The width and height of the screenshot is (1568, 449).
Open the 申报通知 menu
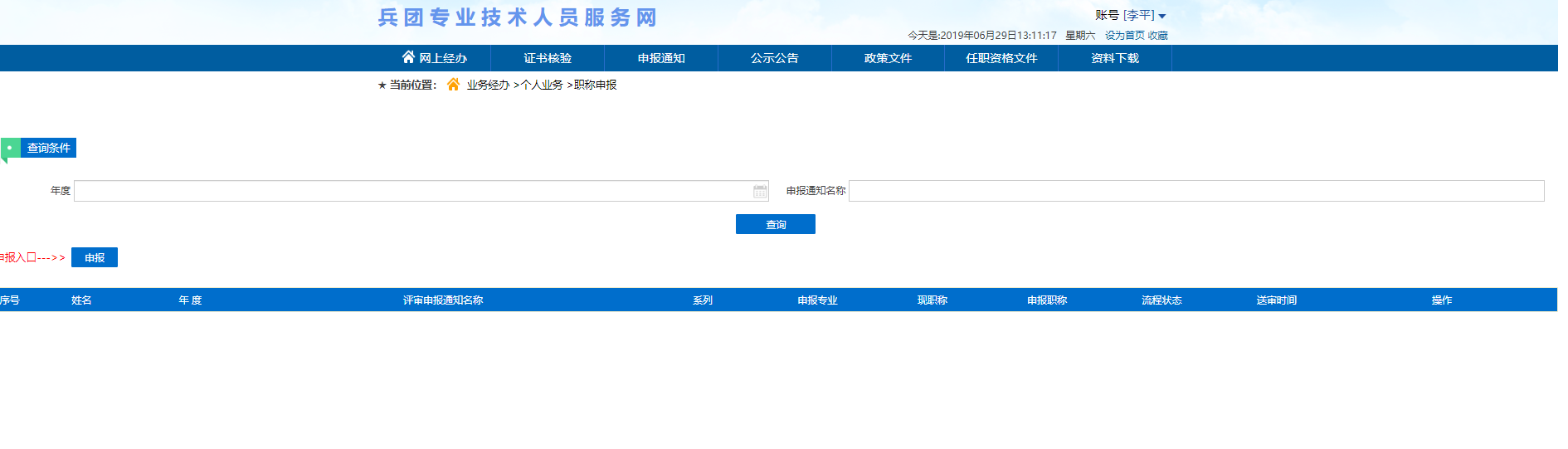[x=661, y=58]
